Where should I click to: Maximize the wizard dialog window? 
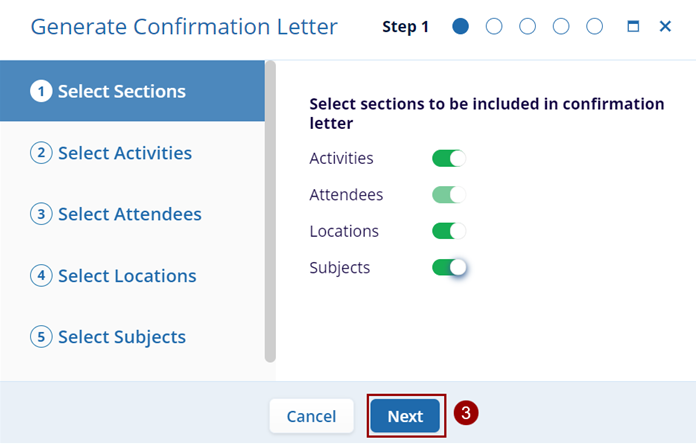633,27
